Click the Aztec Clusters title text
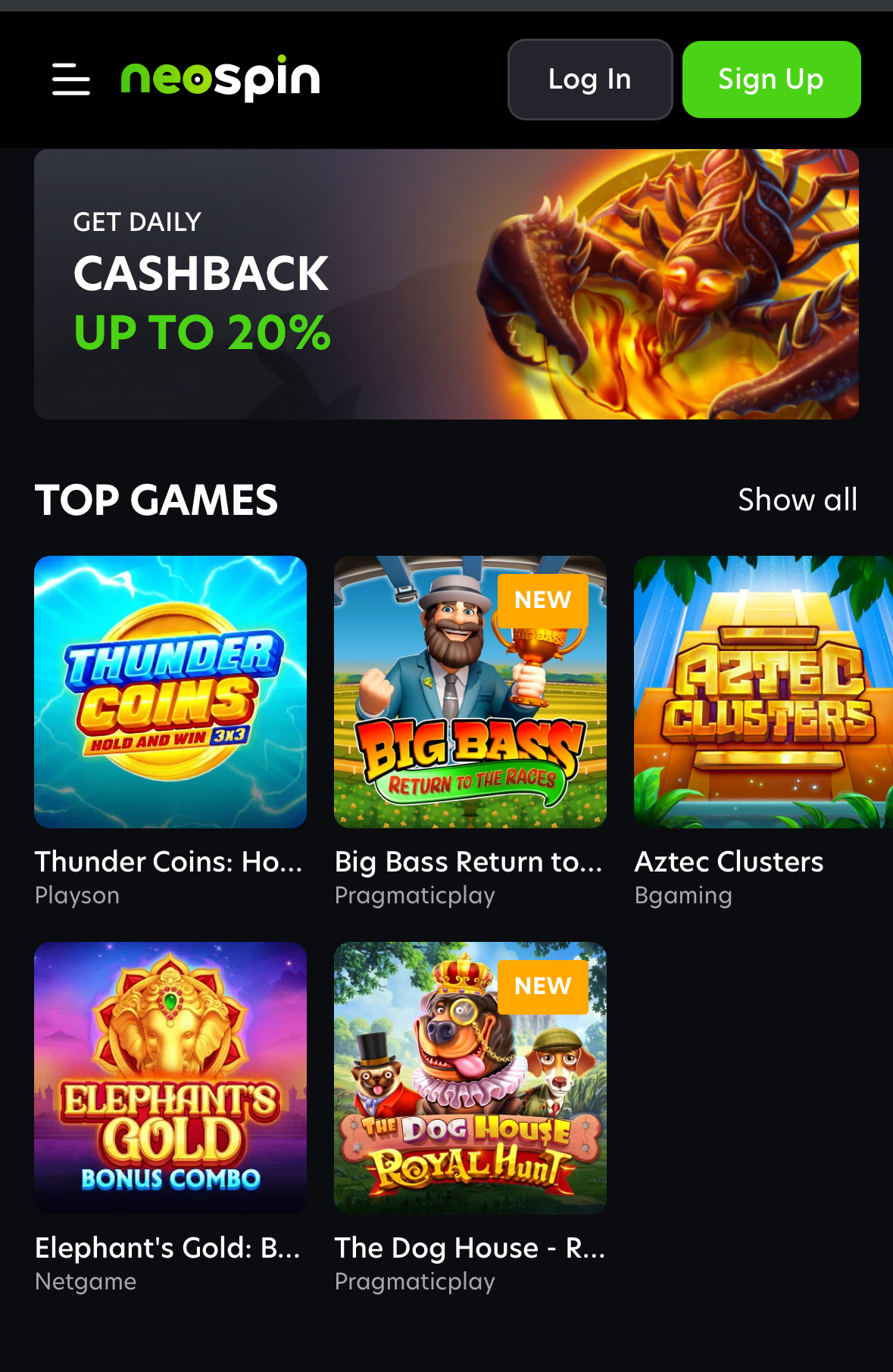 pos(729,862)
